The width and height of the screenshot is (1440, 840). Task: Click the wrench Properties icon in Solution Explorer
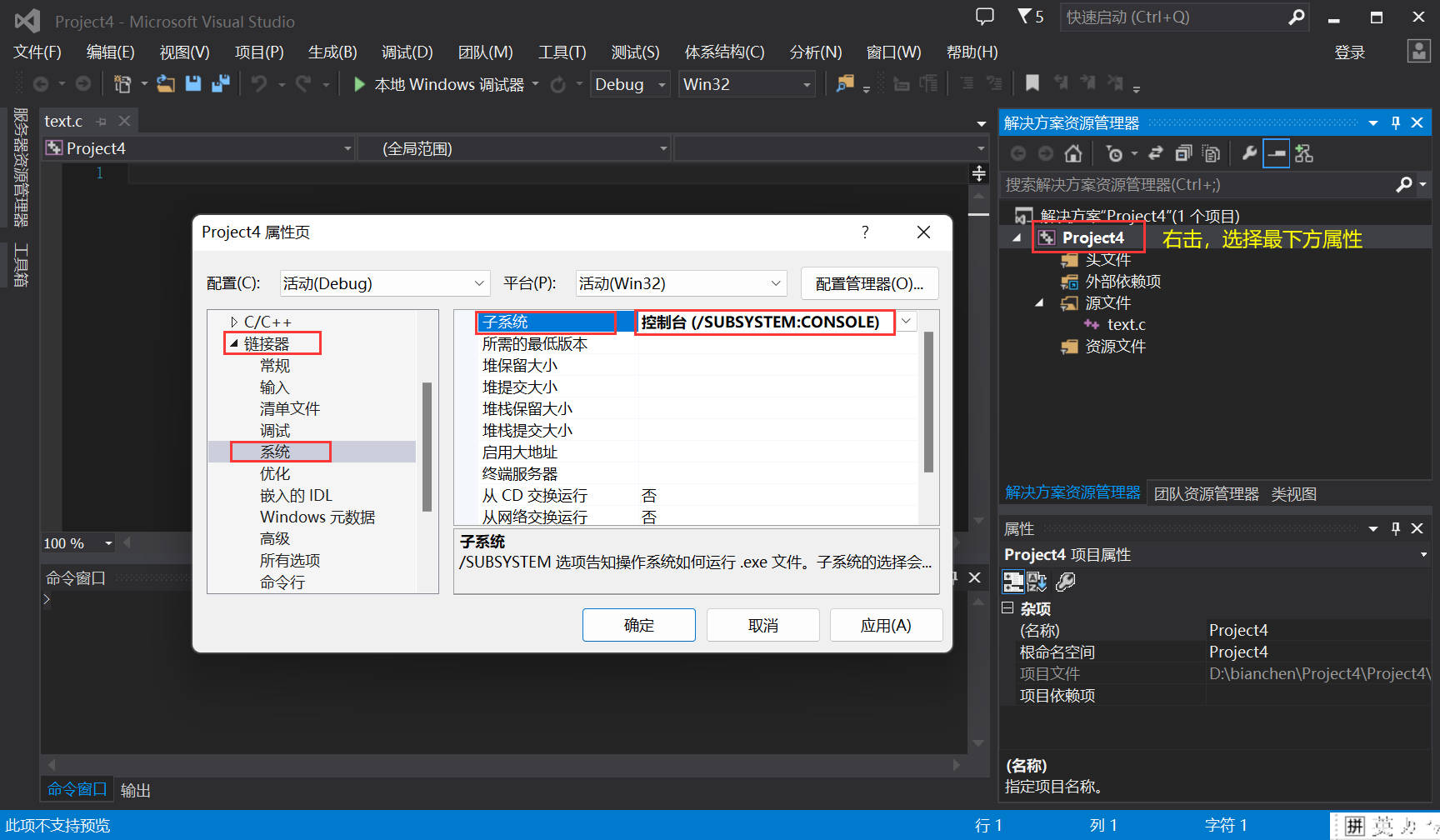coord(1249,153)
